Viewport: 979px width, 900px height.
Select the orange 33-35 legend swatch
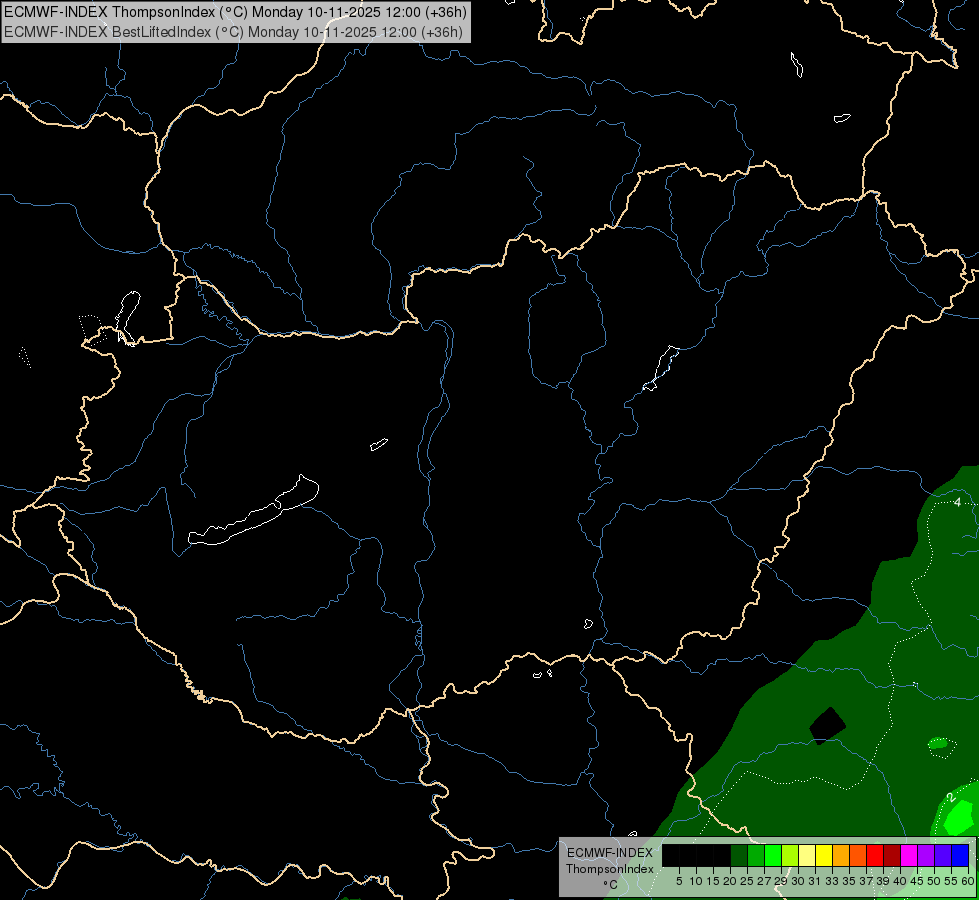click(x=841, y=855)
